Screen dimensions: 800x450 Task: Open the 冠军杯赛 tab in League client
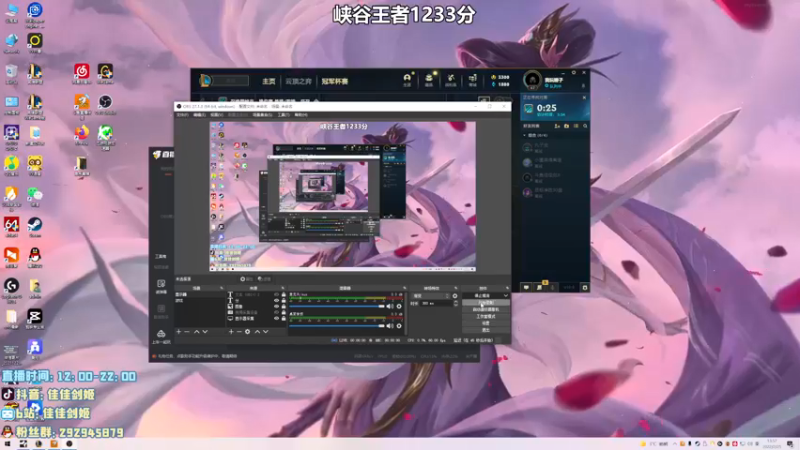[x=334, y=81]
